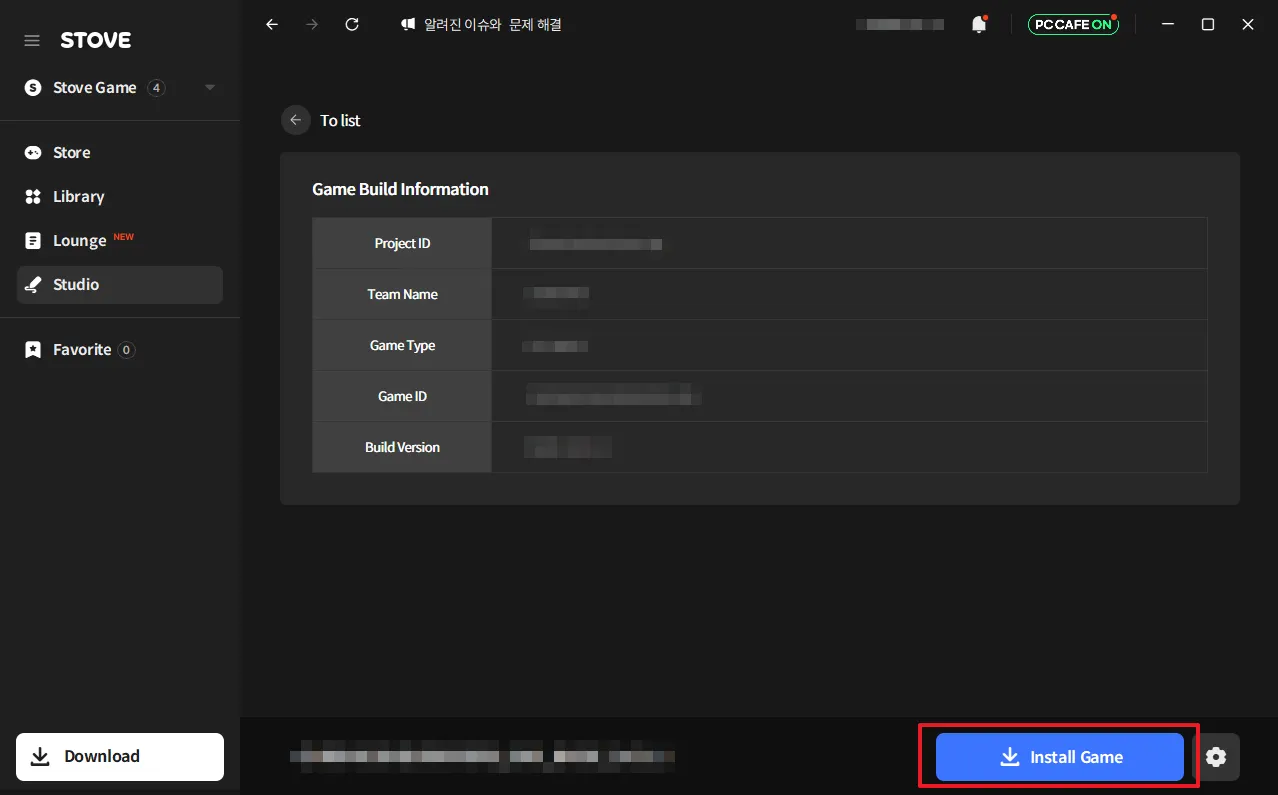Screen dimensions: 1278x795
Task: Click the Favorite bookmark icon
Action: (x=33, y=349)
